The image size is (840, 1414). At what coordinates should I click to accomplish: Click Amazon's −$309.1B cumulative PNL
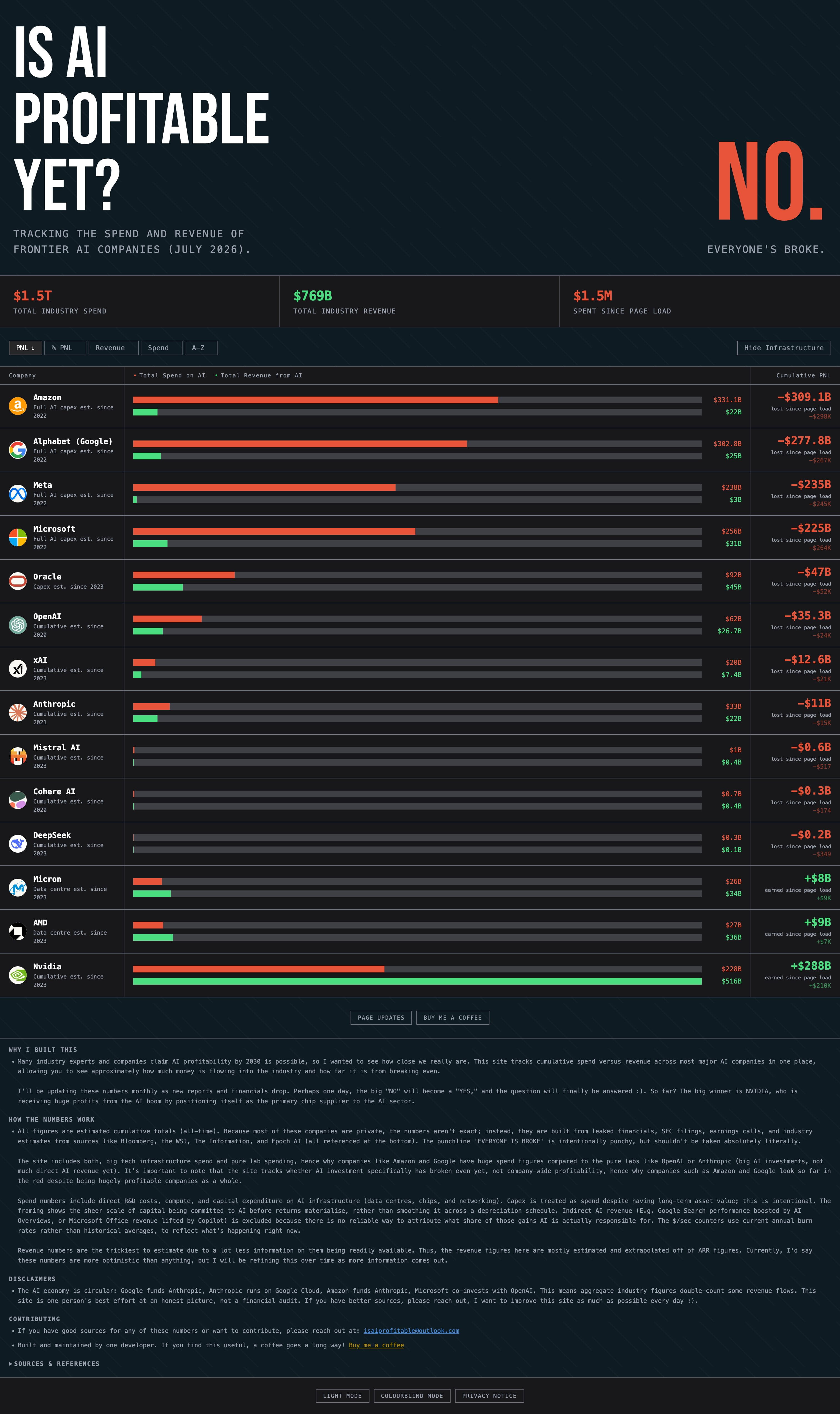tap(804, 396)
